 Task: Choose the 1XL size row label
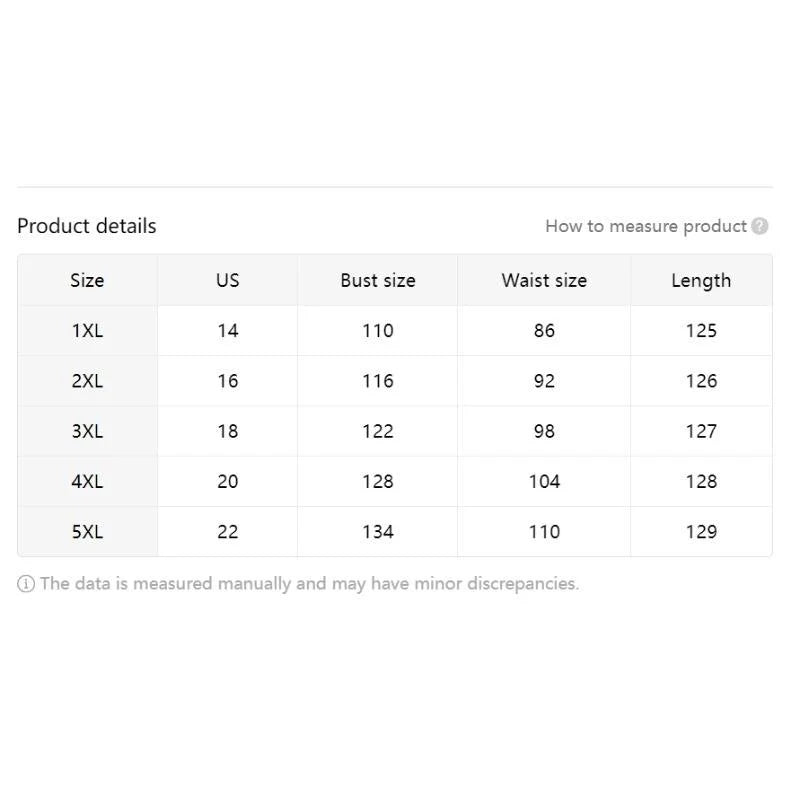pyautogui.click(x=87, y=331)
